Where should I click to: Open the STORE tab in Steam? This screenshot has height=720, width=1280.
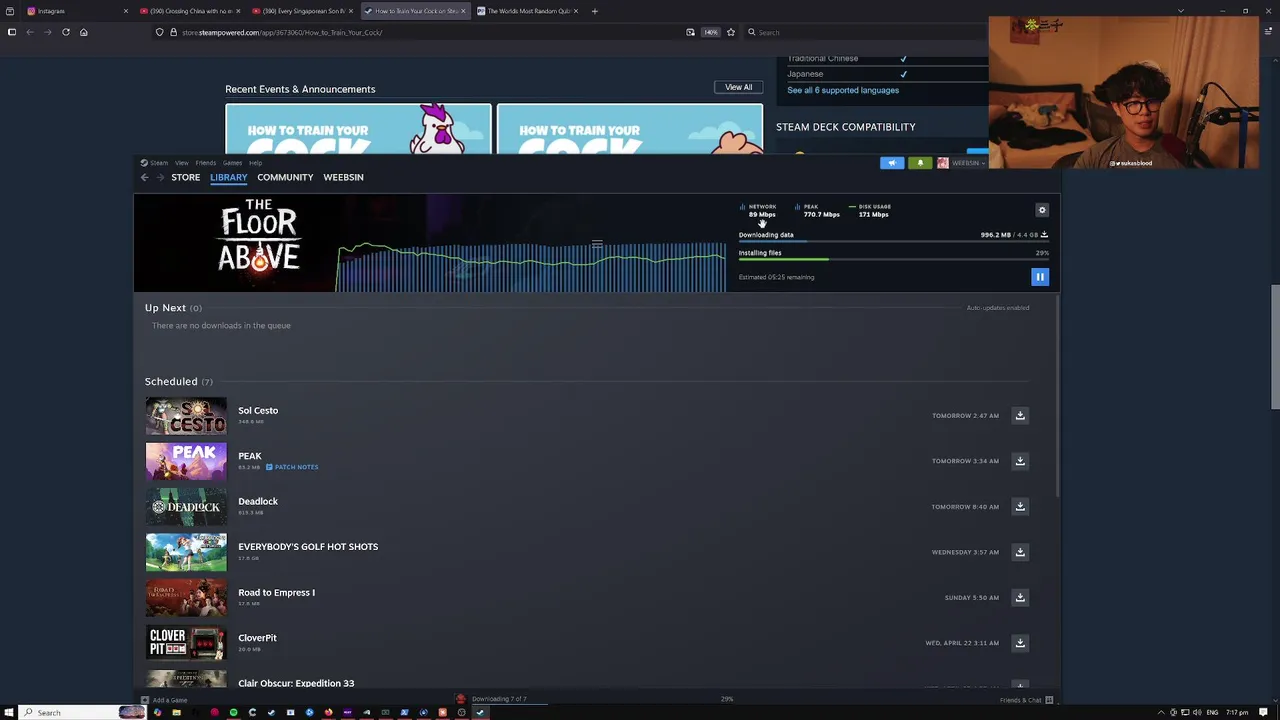pos(185,177)
